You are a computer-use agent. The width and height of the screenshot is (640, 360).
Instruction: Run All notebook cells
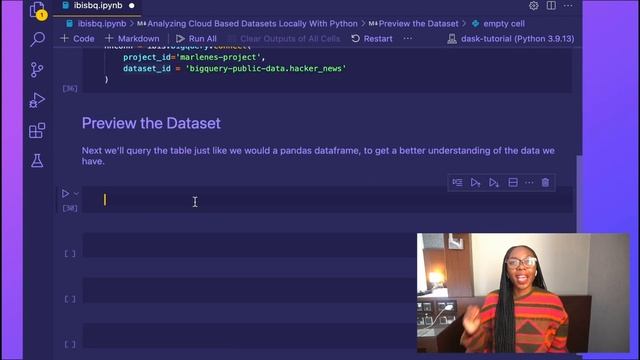[x=196, y=39]
